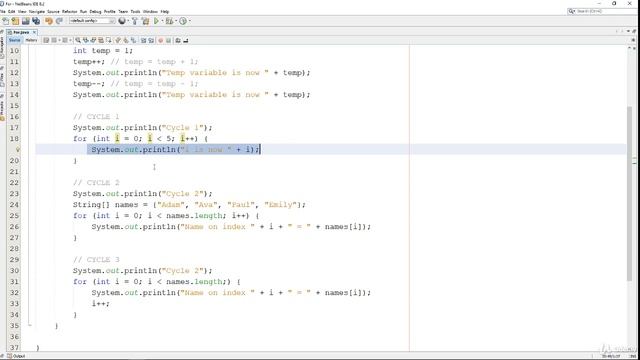
Task: Open the Window menu
Action: click(150, 11)
